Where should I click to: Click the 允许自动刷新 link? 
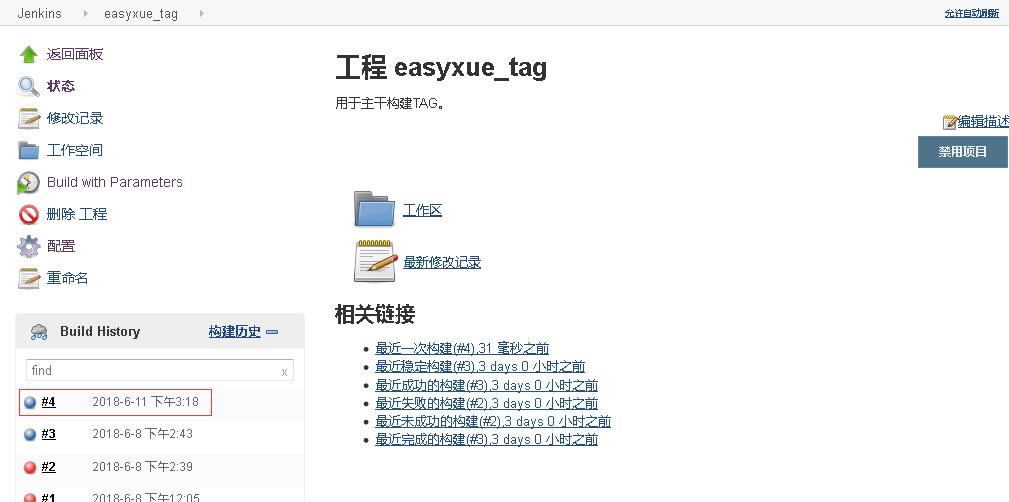(x=972, y=13)
